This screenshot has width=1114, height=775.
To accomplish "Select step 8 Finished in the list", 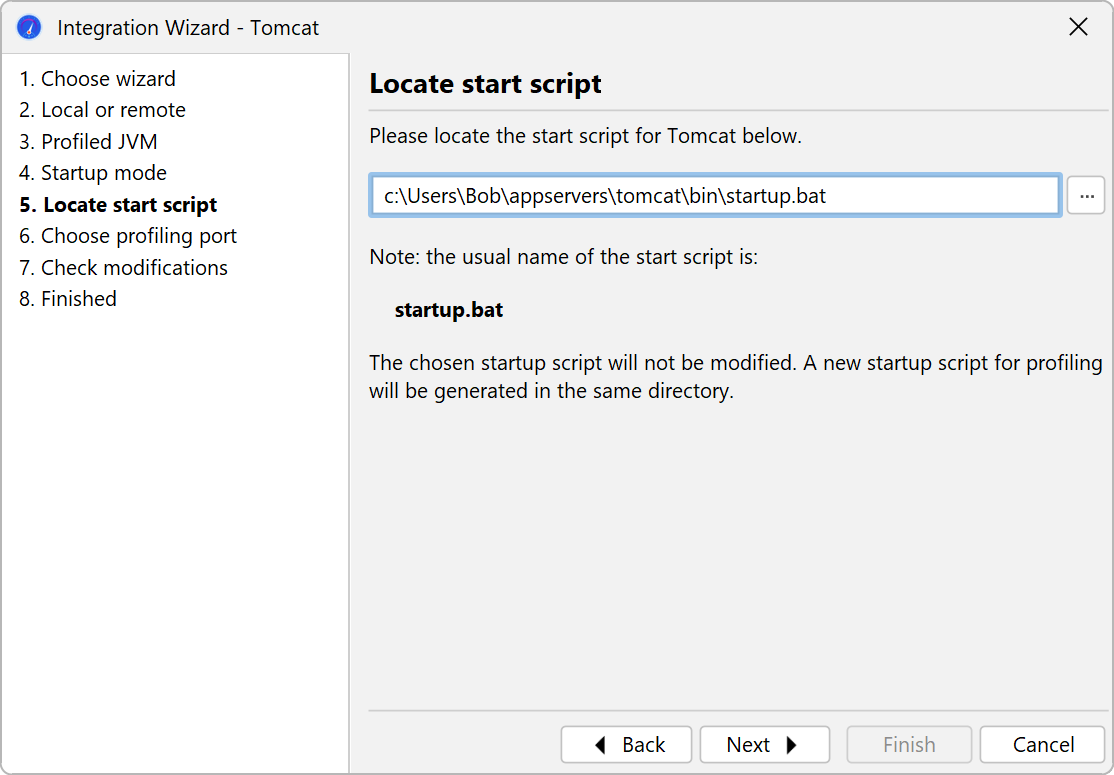I will tap(68, 299).
